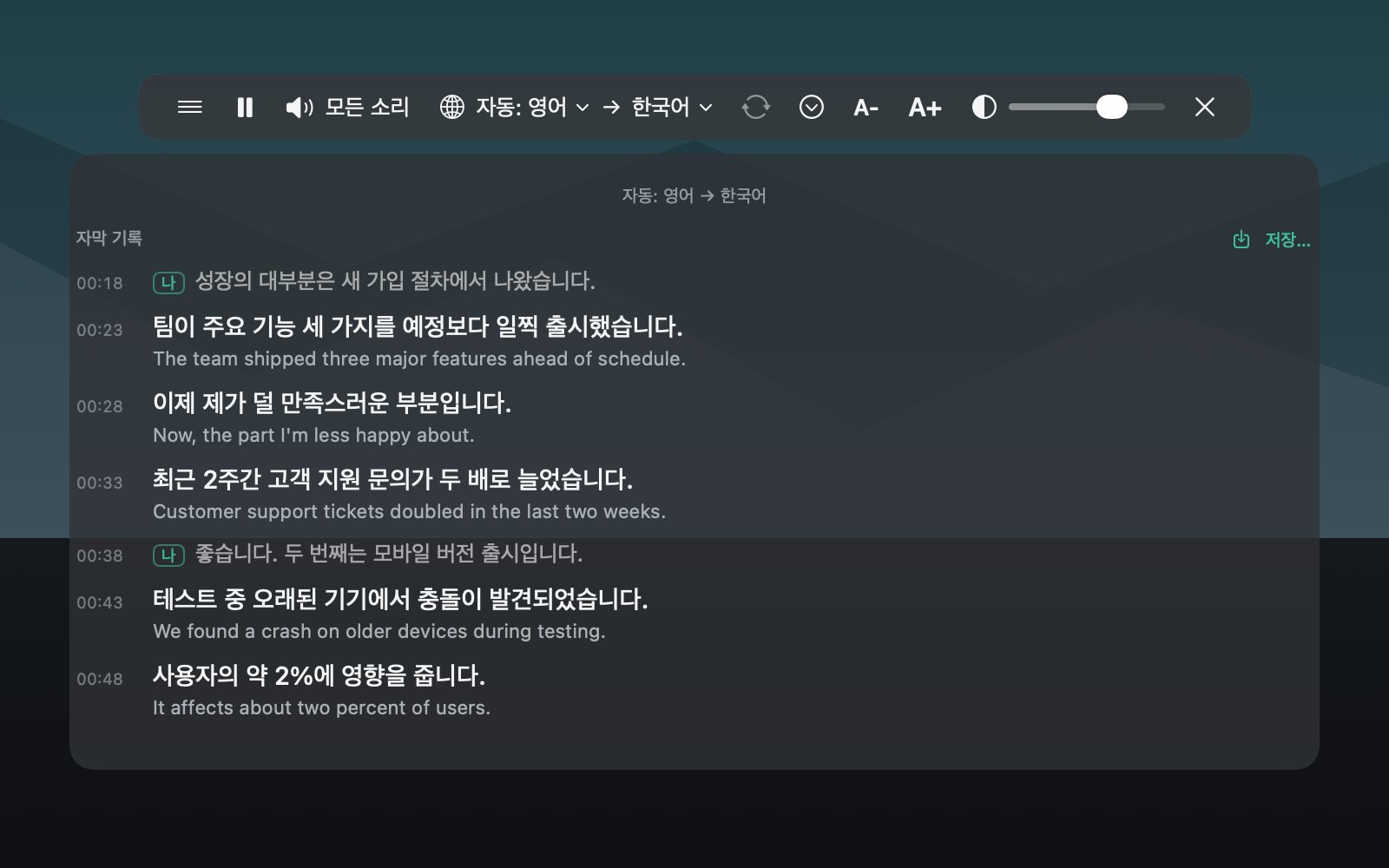
Task: Adjust the opacity slider handle
Action: 1111,107
